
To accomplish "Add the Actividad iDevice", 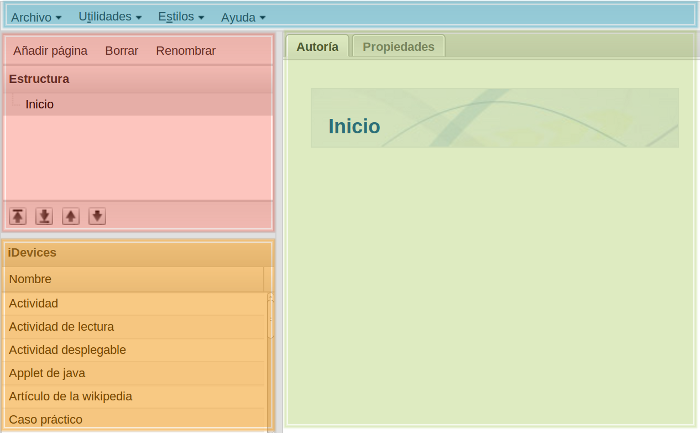I will [x=34, y=303].
